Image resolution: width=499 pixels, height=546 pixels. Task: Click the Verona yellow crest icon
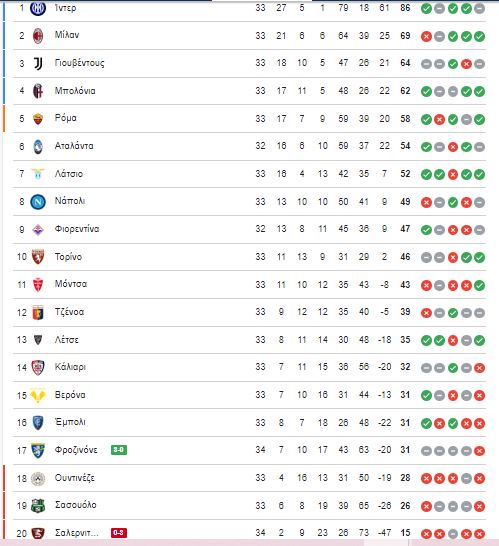point(38,396)
